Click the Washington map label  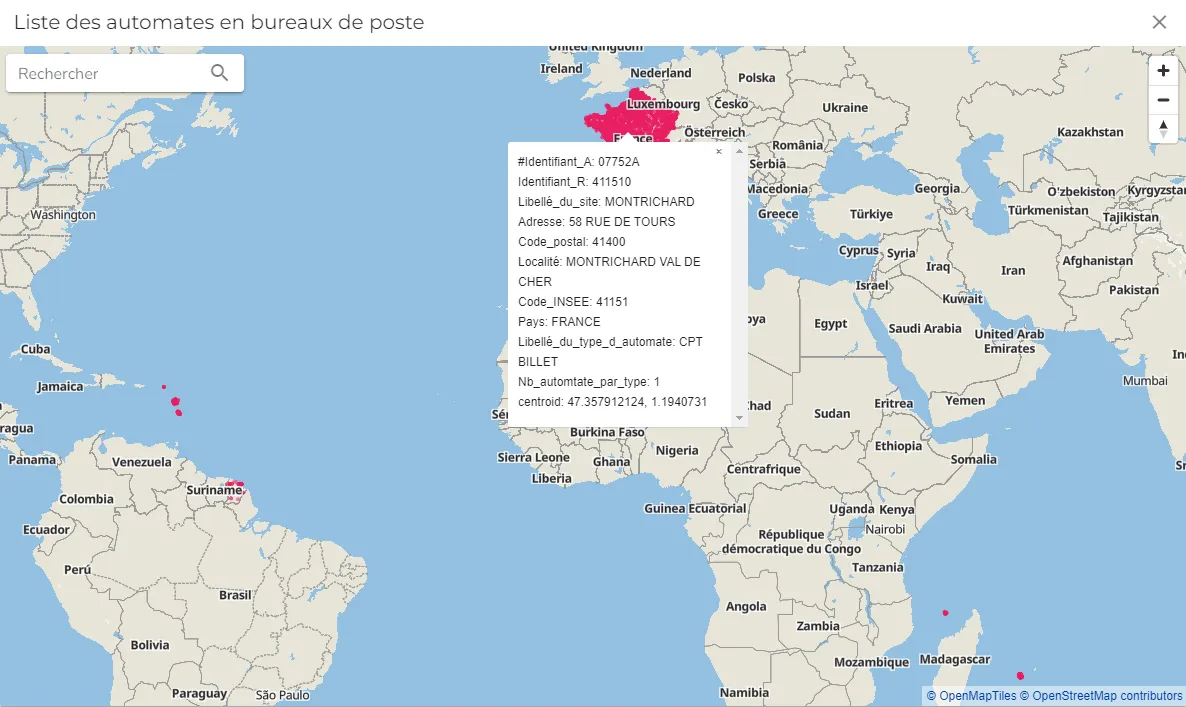click(63, 215)
